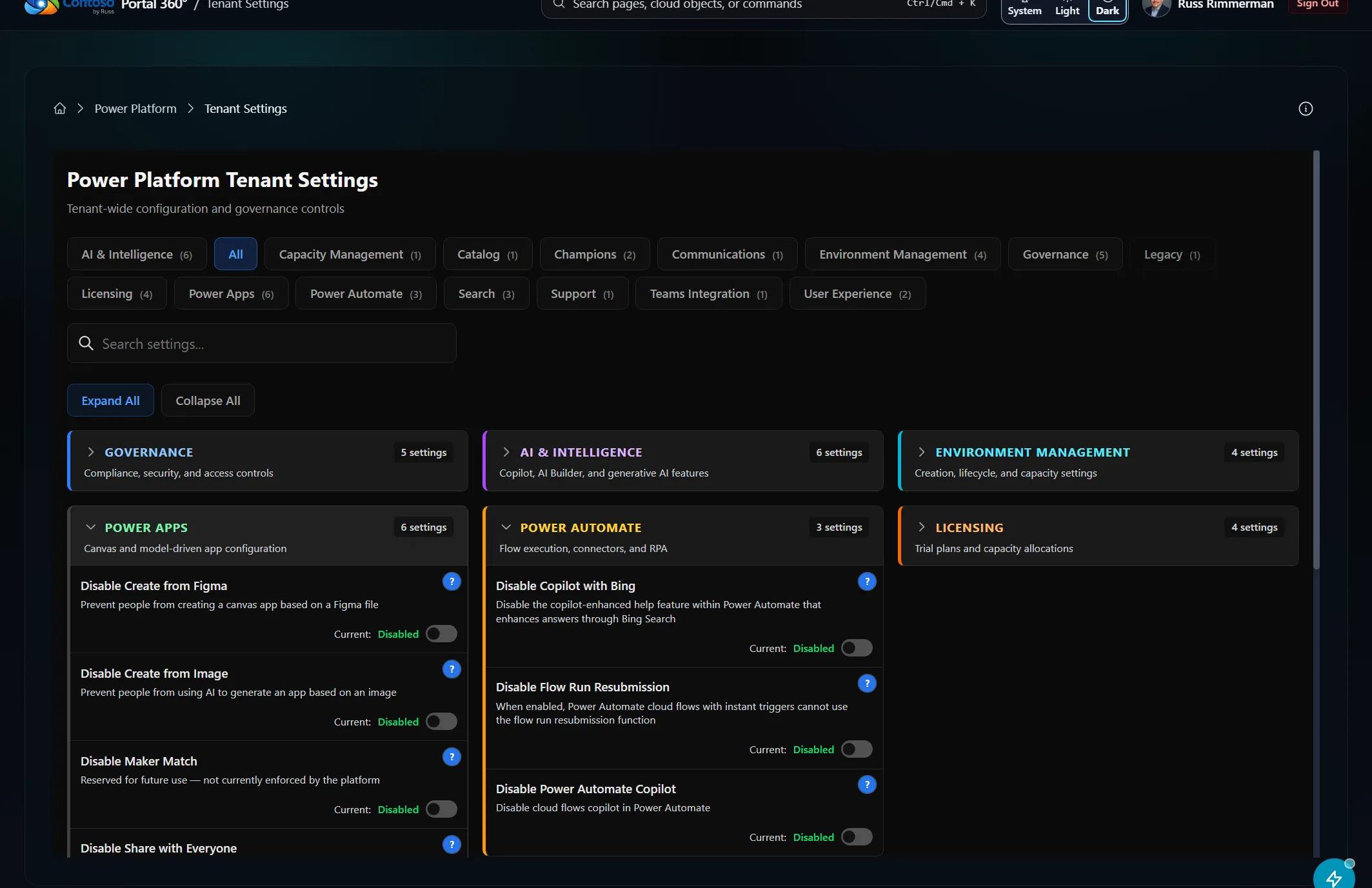Click the search magnifier in top bar
Image resolution: width=1372 pixels, height=888 pixels.
pyautogui.click(x=559, y=5)
